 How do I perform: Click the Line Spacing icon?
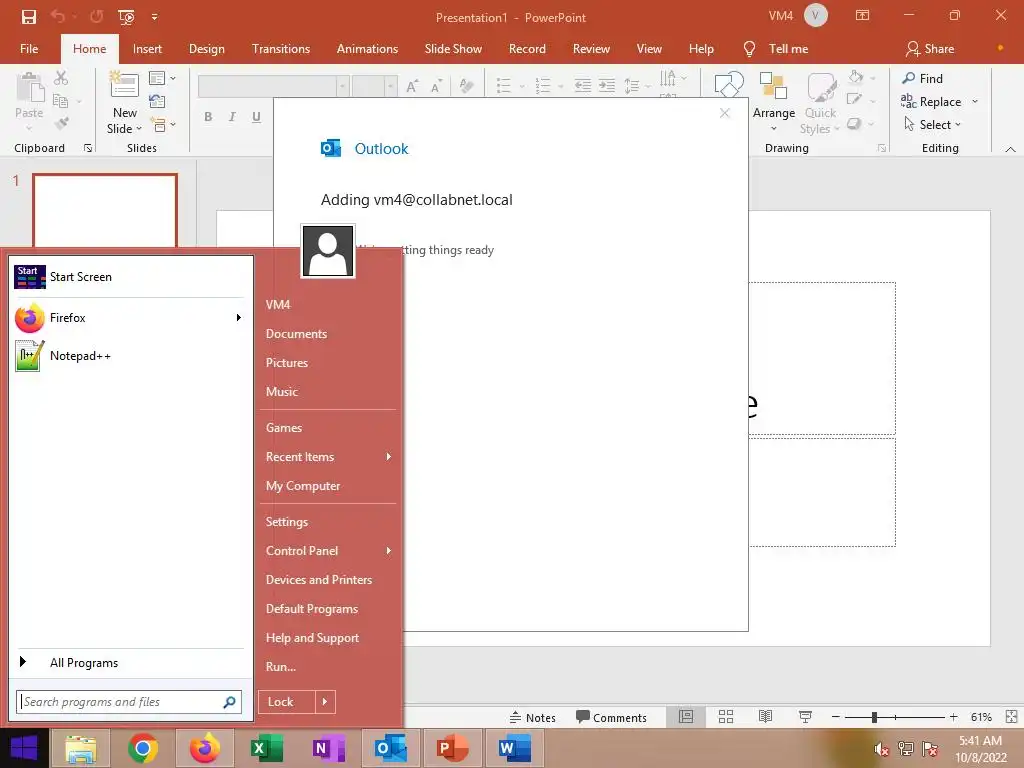pyautogui.click(x=632, y=86)
